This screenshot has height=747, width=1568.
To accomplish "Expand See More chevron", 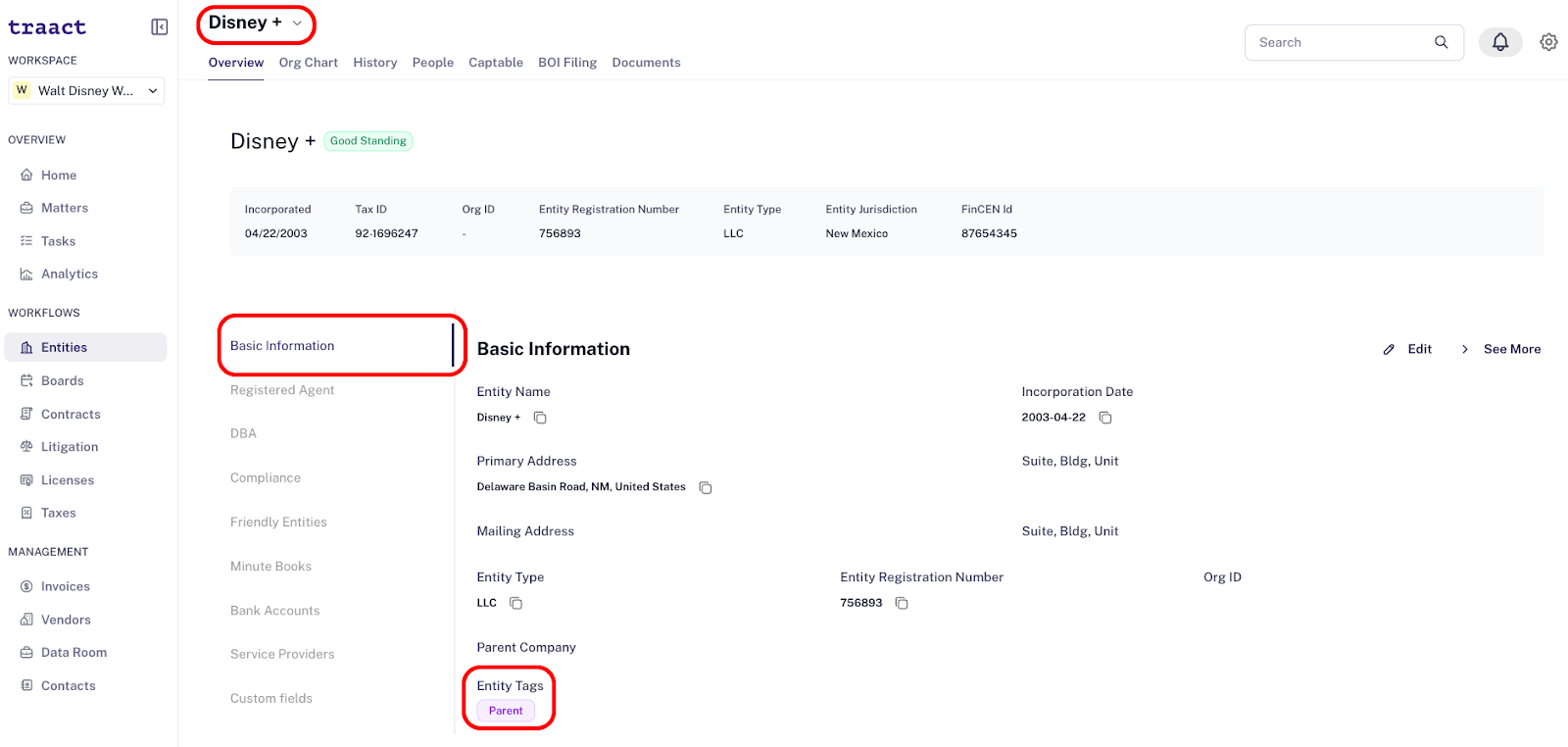I will [1465, 350].
